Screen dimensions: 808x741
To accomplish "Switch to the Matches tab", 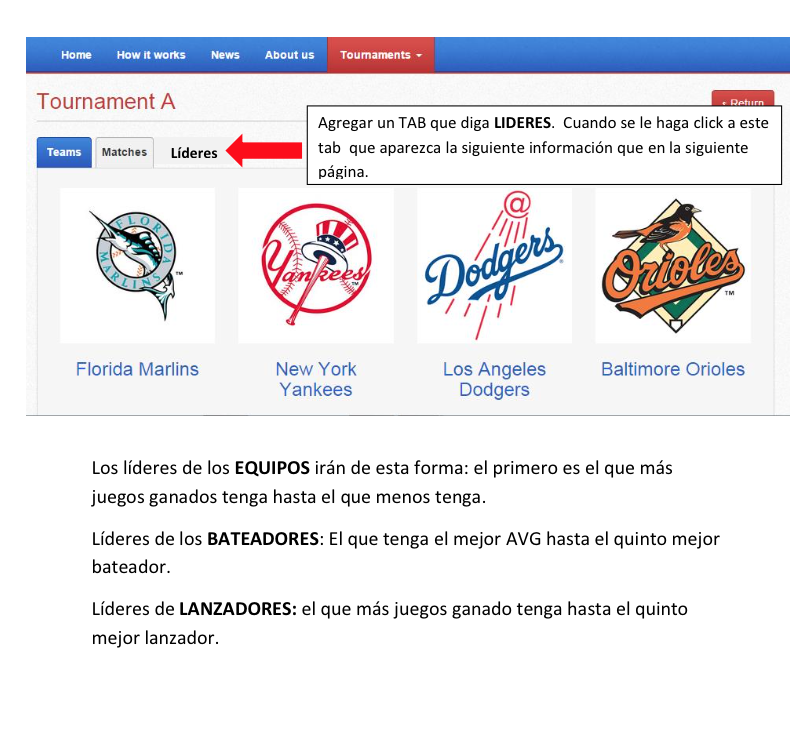I will tap(124, 152).
